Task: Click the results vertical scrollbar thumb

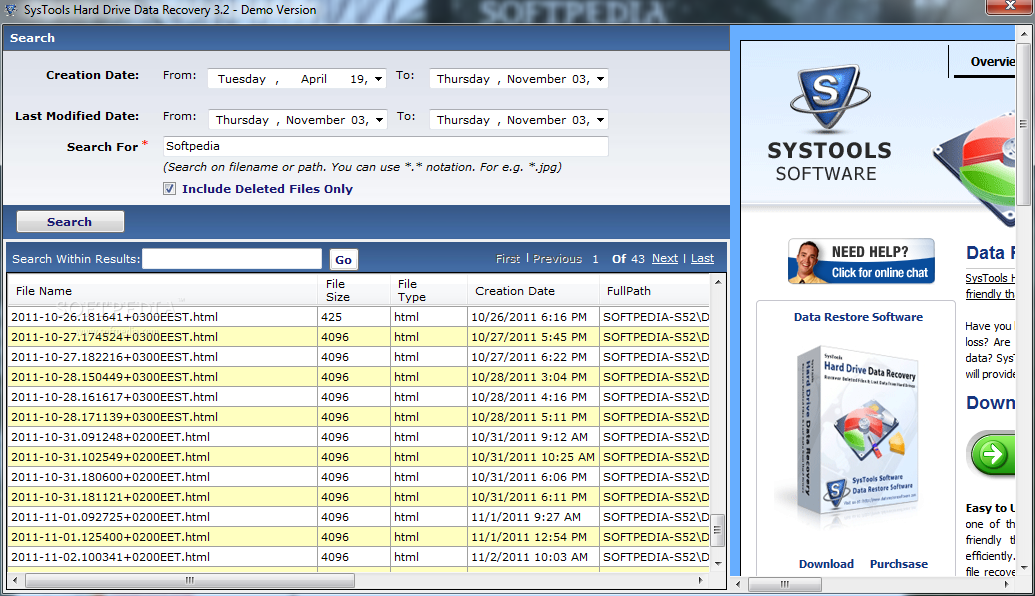Action: (x=718, y=530)
